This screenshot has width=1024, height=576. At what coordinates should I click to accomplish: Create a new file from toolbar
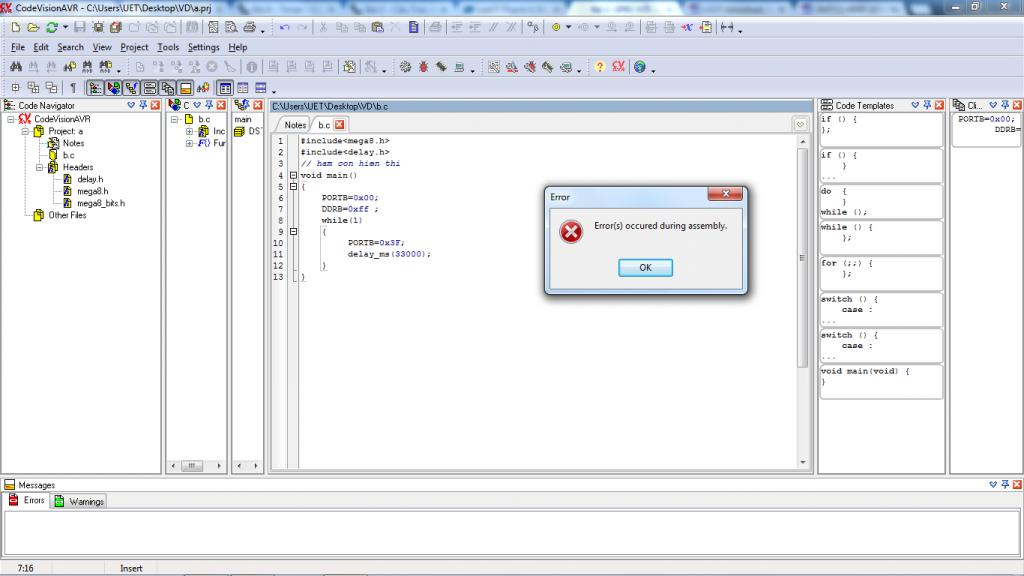16,27
